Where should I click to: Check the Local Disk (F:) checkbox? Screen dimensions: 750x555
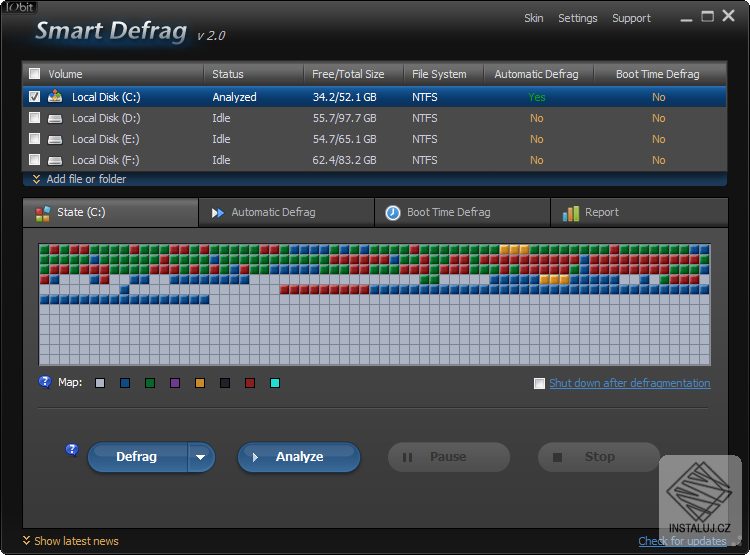click(x=34, y=160)
